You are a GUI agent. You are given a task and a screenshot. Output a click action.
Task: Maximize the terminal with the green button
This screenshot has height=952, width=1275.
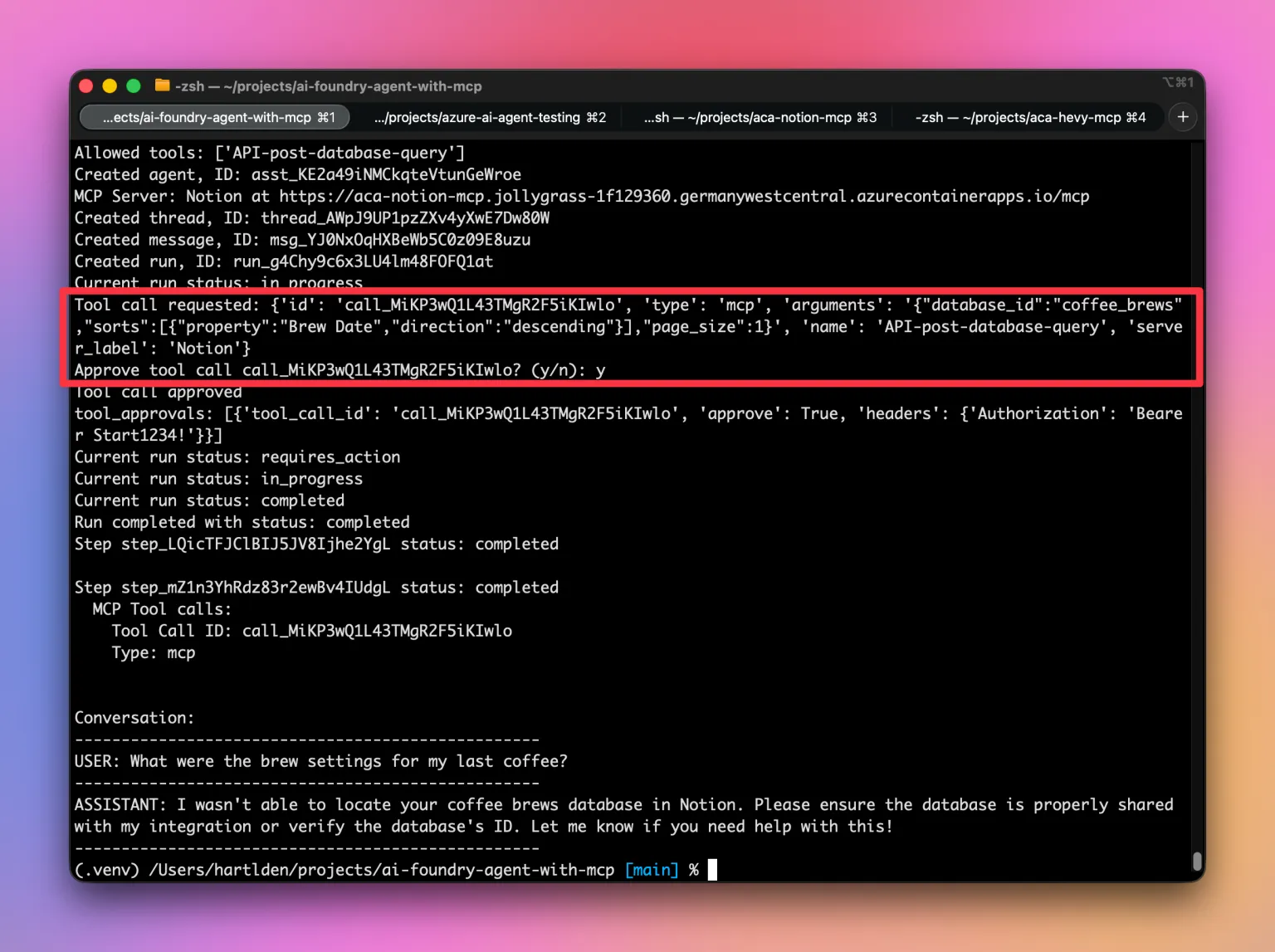(133, 86)
